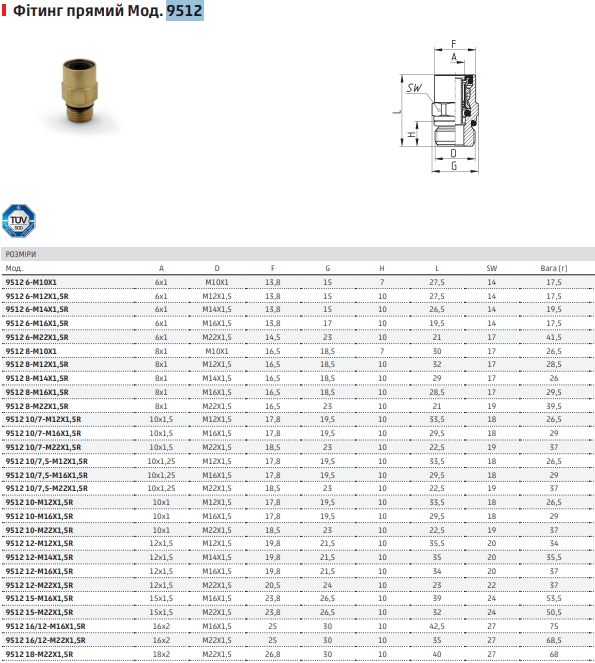Click A value 18x2 in last row
This screenshot has height=663, width=595.
[161, 654]
